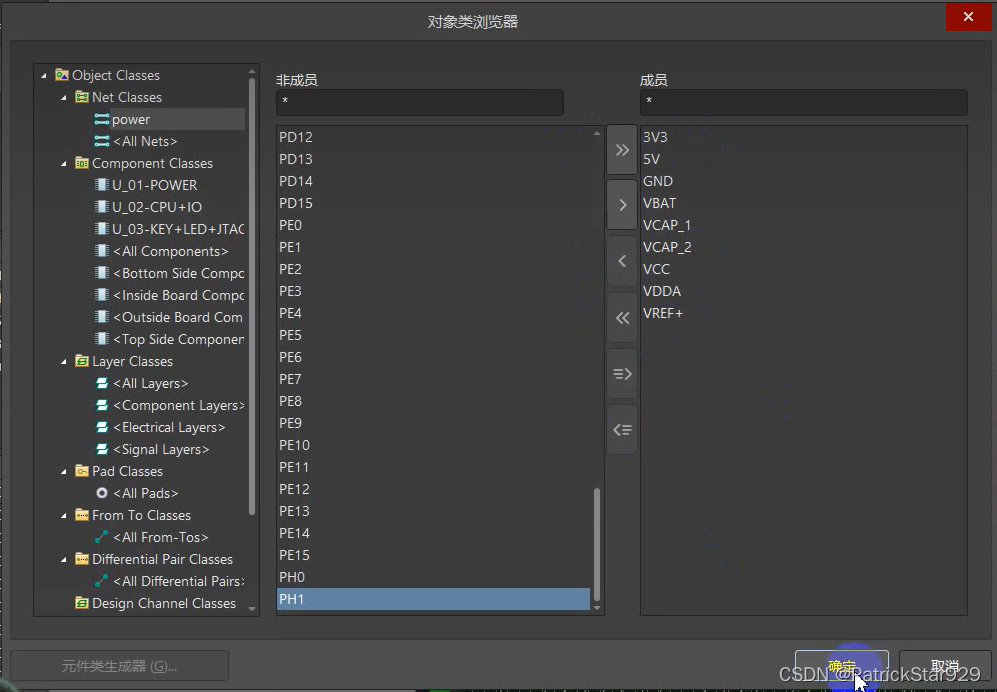Click the single left arrow remove button

click(x=622, y=261)
